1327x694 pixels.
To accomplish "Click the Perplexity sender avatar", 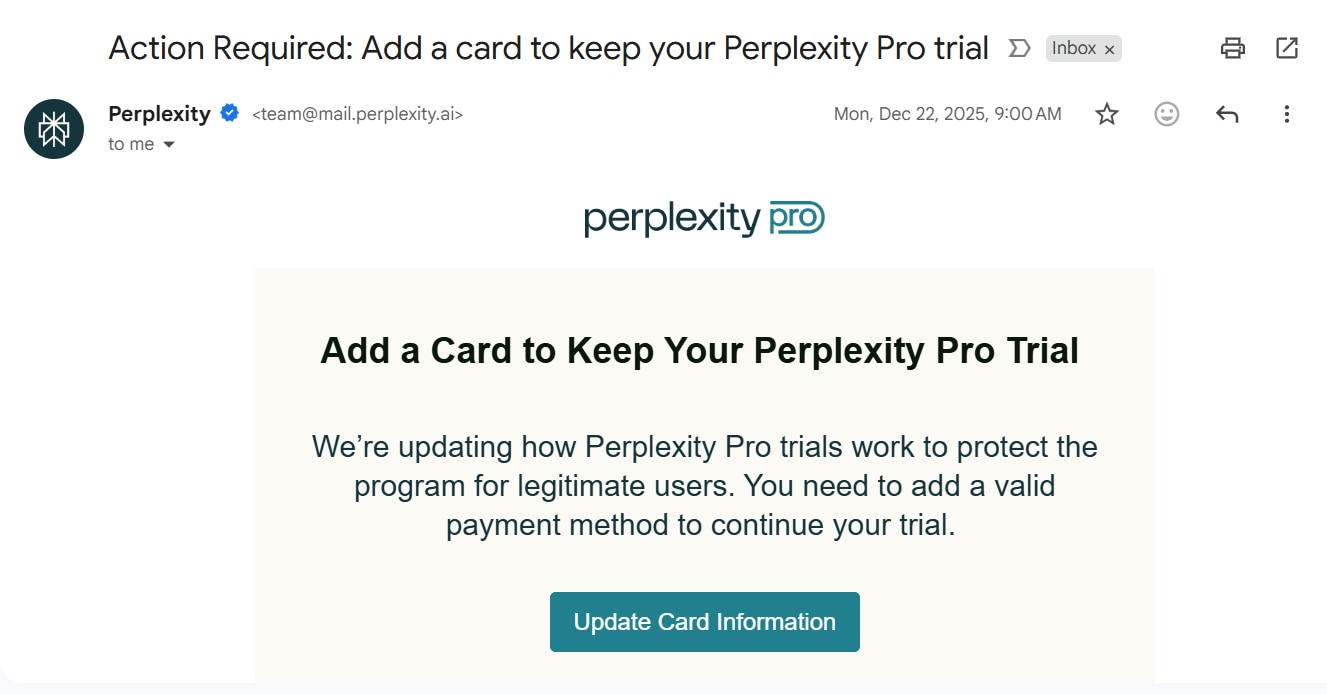I will (54, 129).
